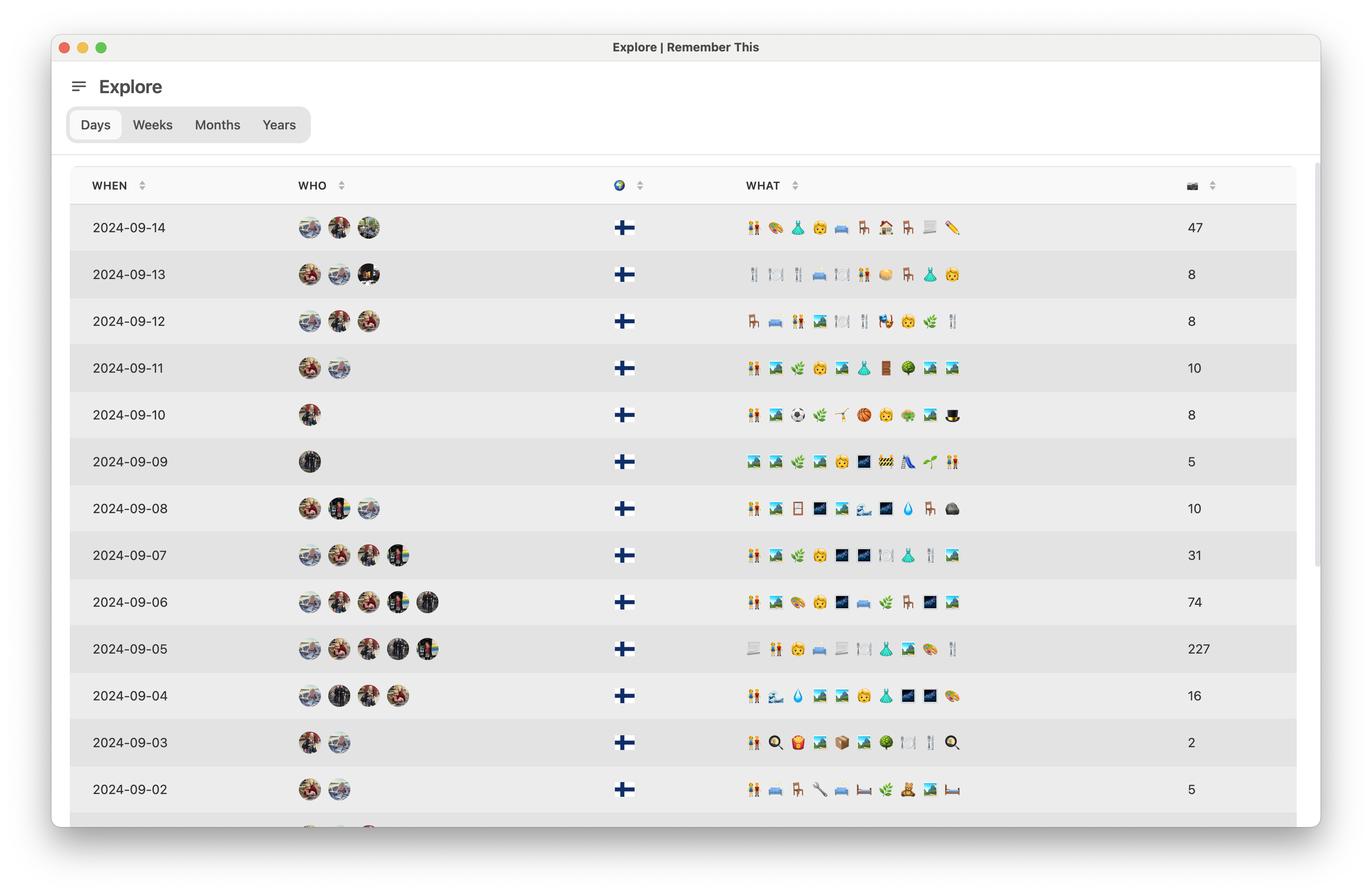Switch to the Weeks tab

(x=152, y=124)
